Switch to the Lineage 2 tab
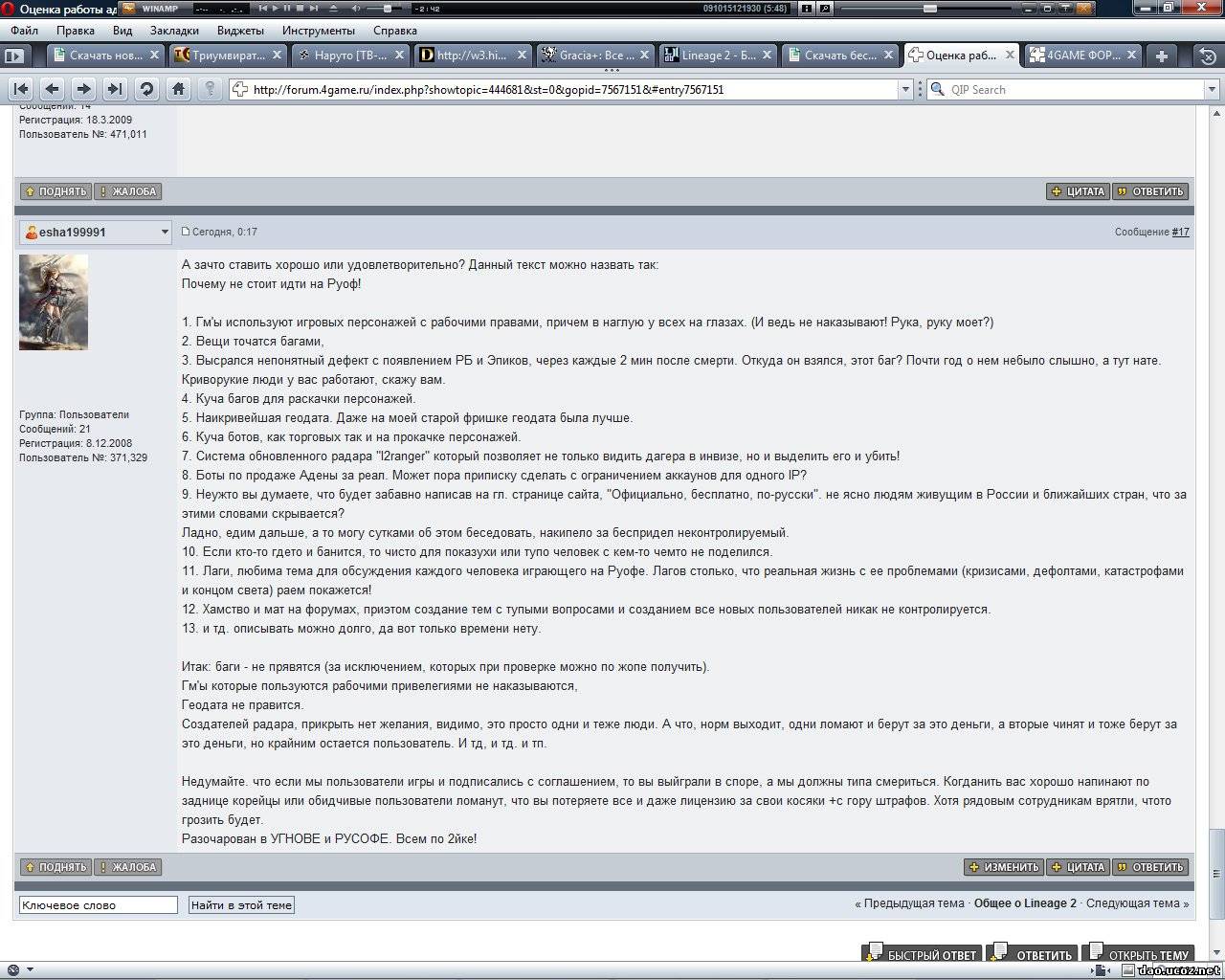 pyautogui.click(x=718, y=56)
